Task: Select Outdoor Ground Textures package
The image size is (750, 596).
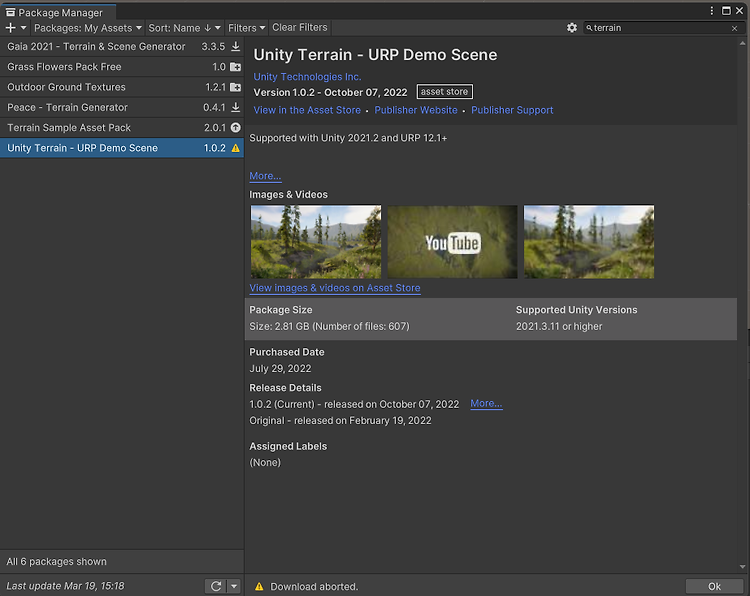Action: pos(121,87)
